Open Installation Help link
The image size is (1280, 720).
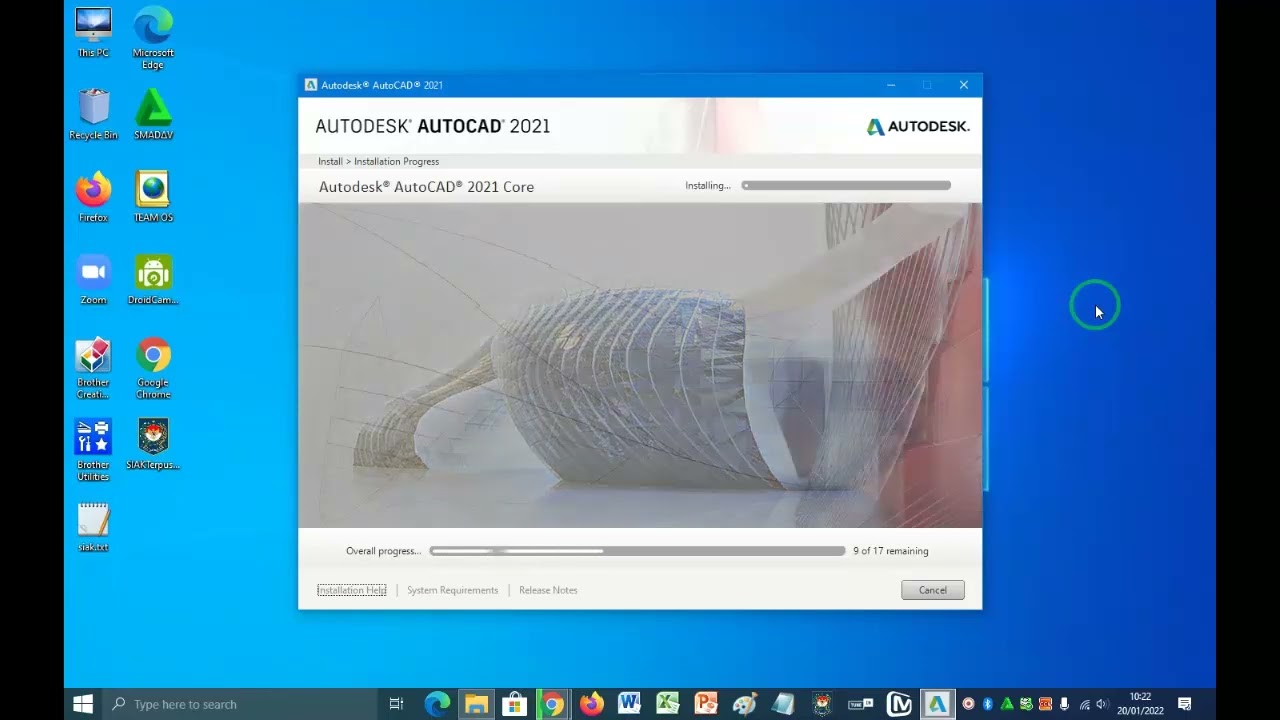352,590
